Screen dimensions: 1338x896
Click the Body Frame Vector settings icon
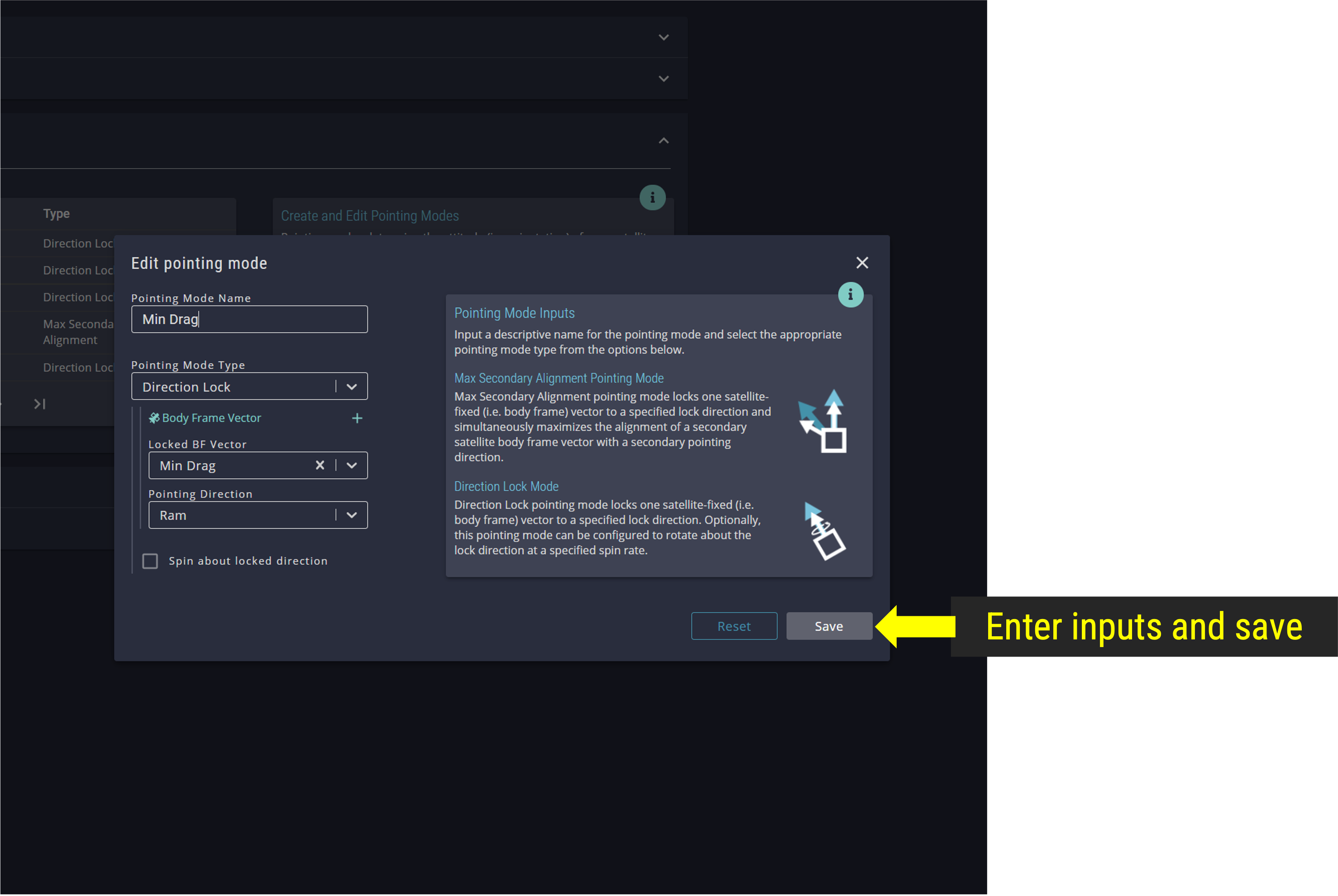click(x=154, y=418)
